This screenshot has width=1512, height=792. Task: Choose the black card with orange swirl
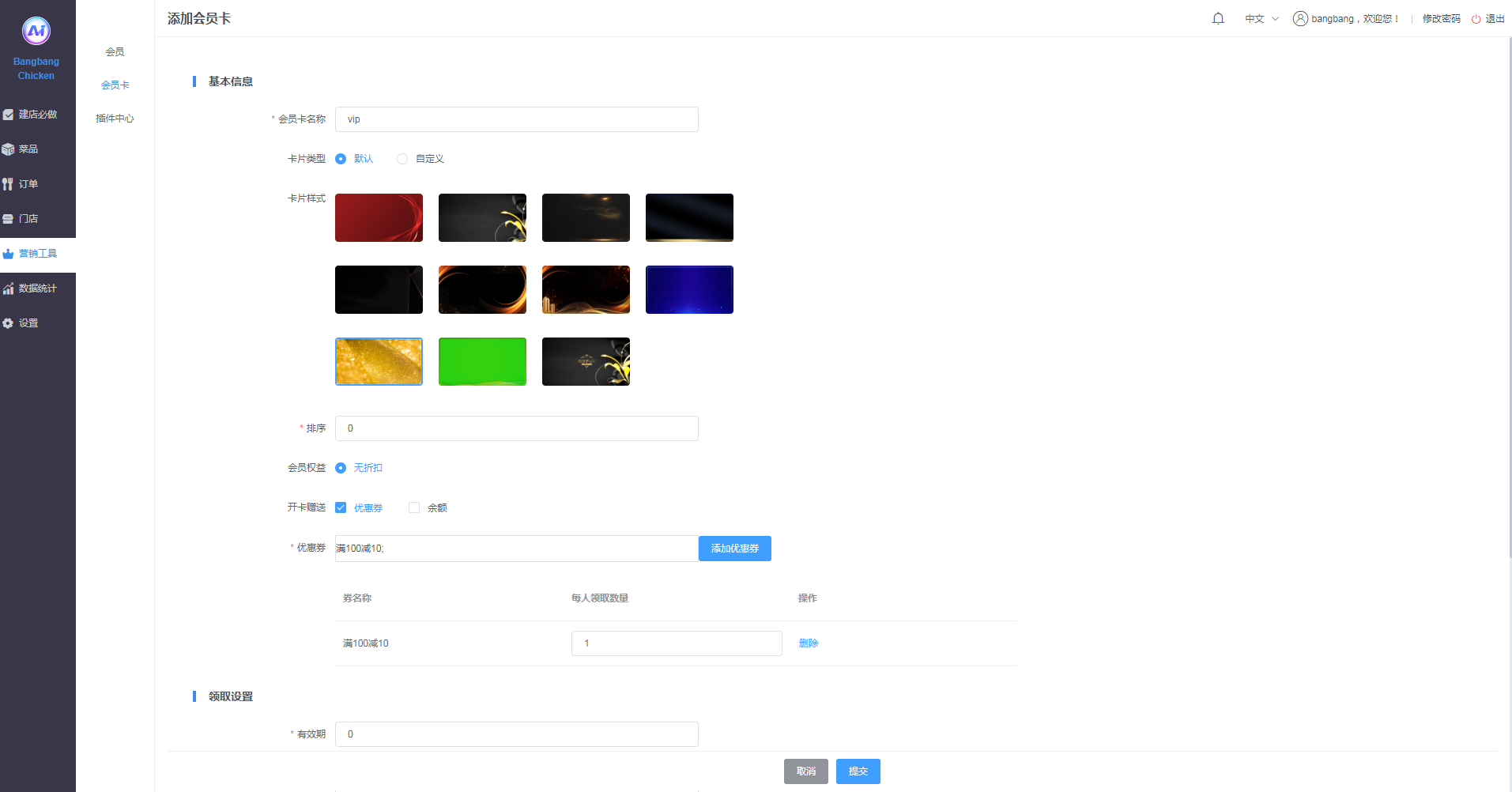click(483, 289)
